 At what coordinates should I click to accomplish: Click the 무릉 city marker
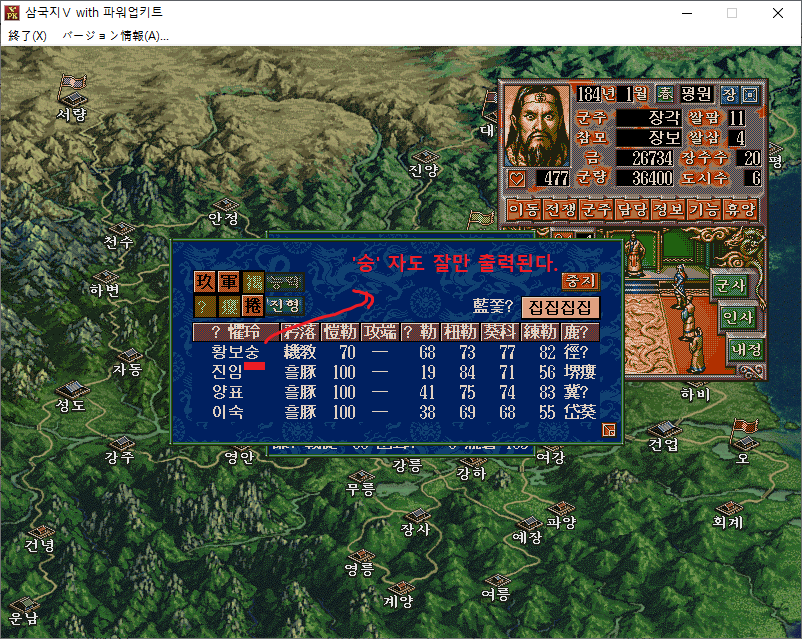(x=362, y=476)
